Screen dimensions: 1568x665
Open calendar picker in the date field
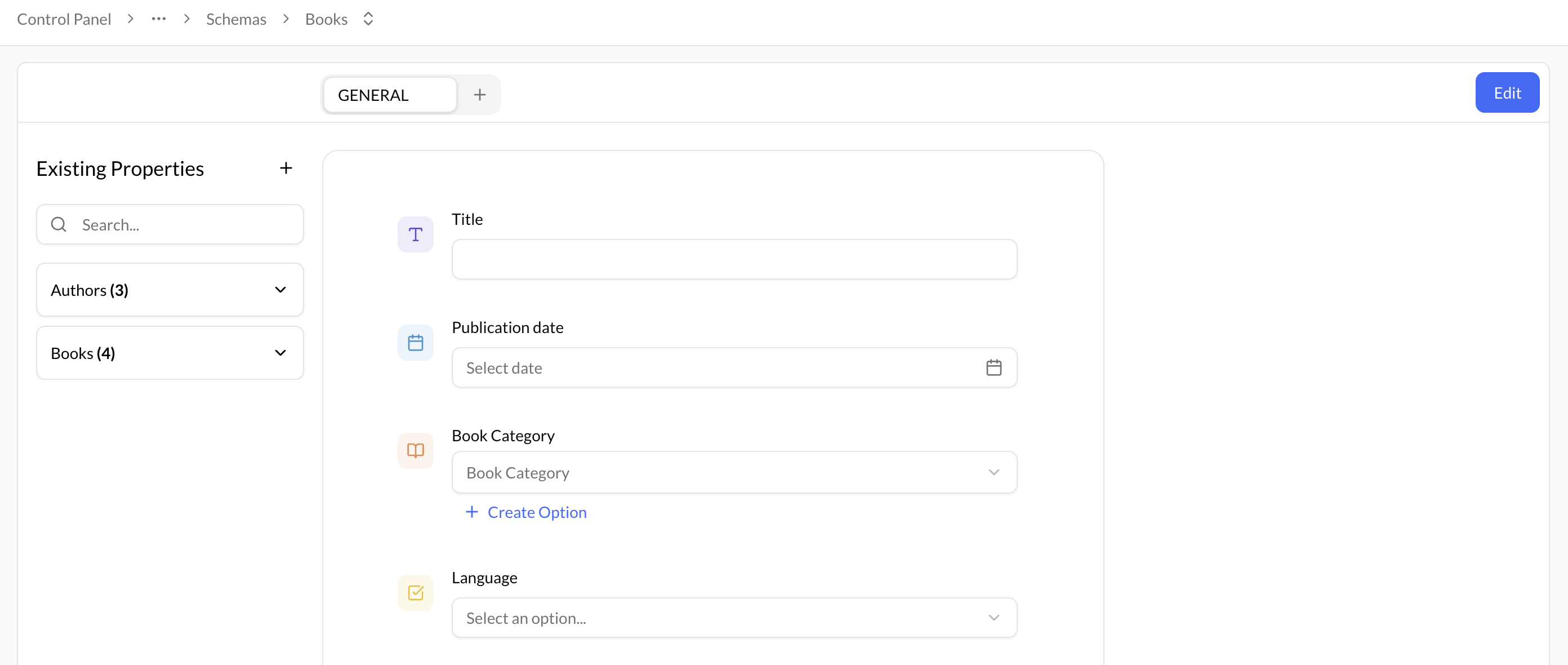pos(994,368)
